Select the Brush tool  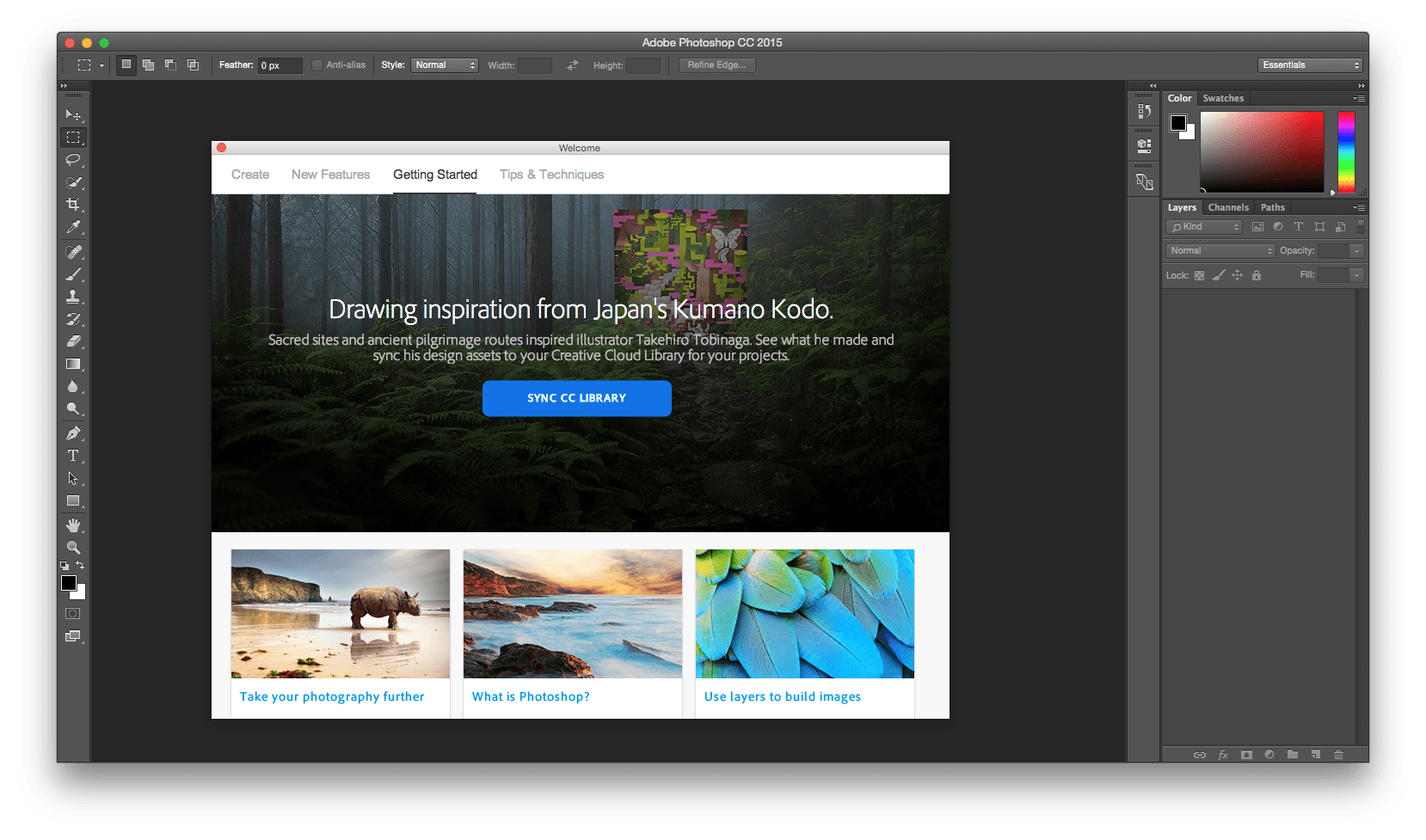tap(73, 274)
